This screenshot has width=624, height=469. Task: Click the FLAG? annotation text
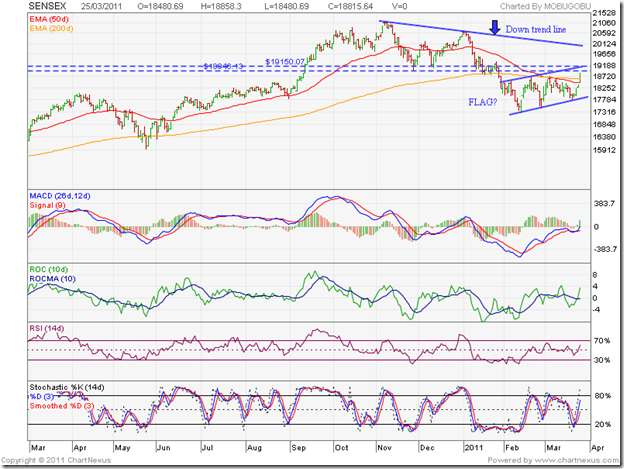[482, 102]
